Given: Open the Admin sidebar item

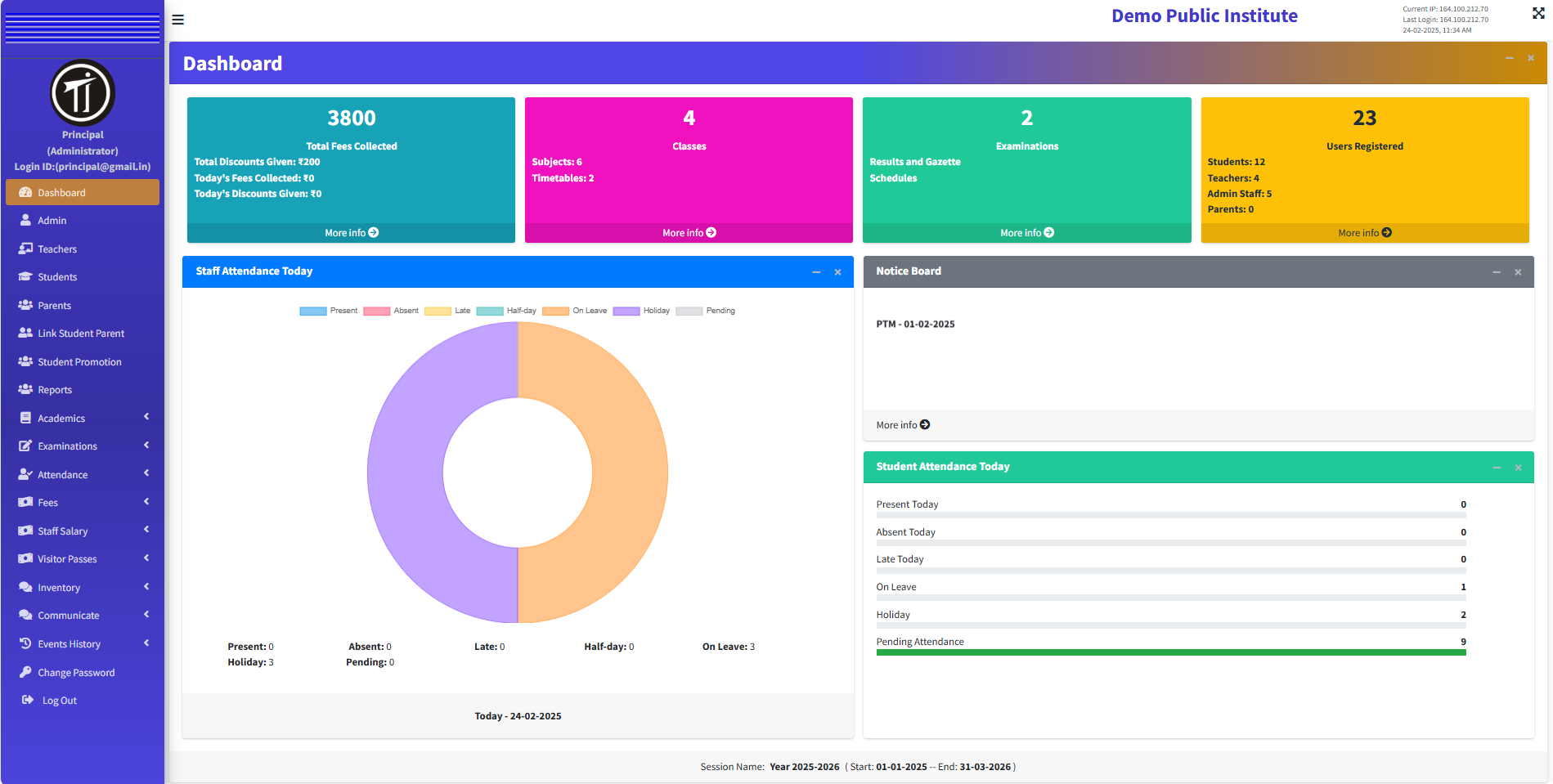Looking at the screenshot, I should pos(83,221).
